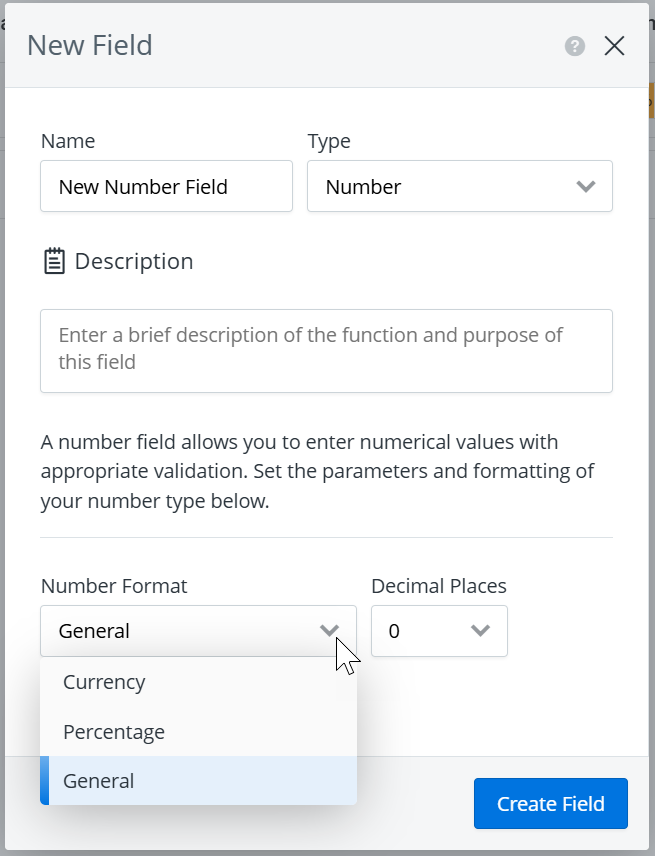Viewport: 655px width, 856px height.
Task: Select Currency from the format list
Action: coord(103,682)
